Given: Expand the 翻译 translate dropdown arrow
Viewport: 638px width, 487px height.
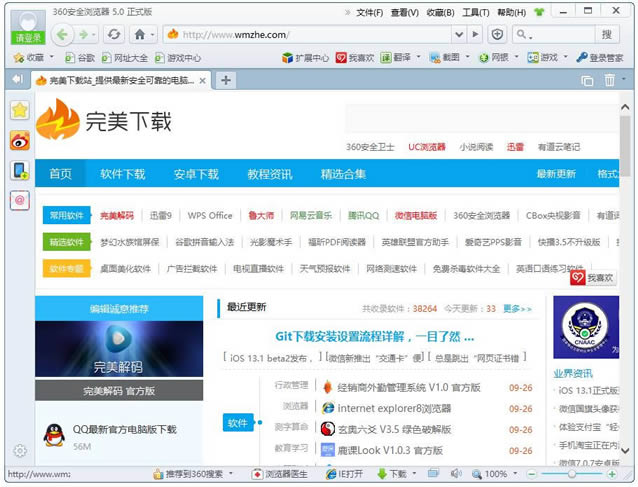Looking at the screenshot, I should tap(419, 58).
